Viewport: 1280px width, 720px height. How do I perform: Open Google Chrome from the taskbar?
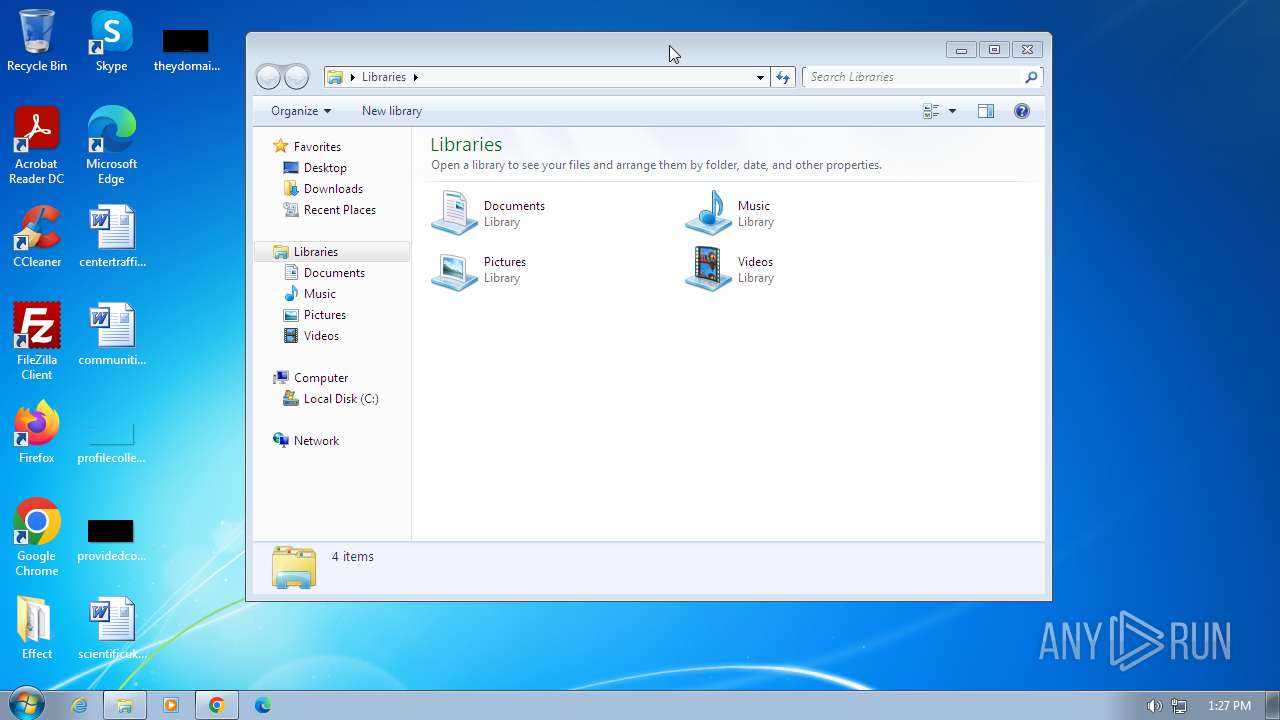pyautogui.click(x=216, y=705)
